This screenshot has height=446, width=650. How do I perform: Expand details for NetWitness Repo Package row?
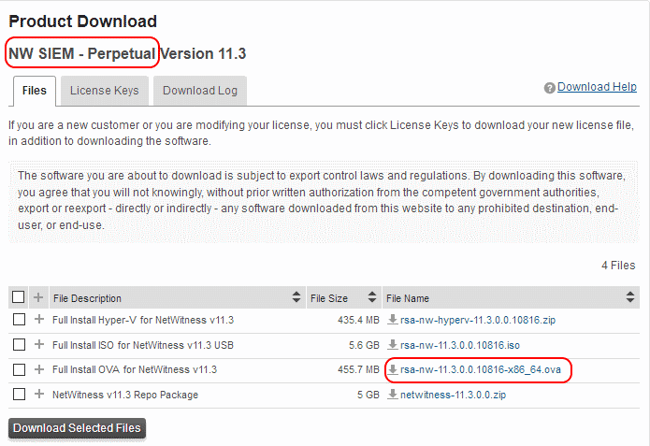[x=39, y=394]
